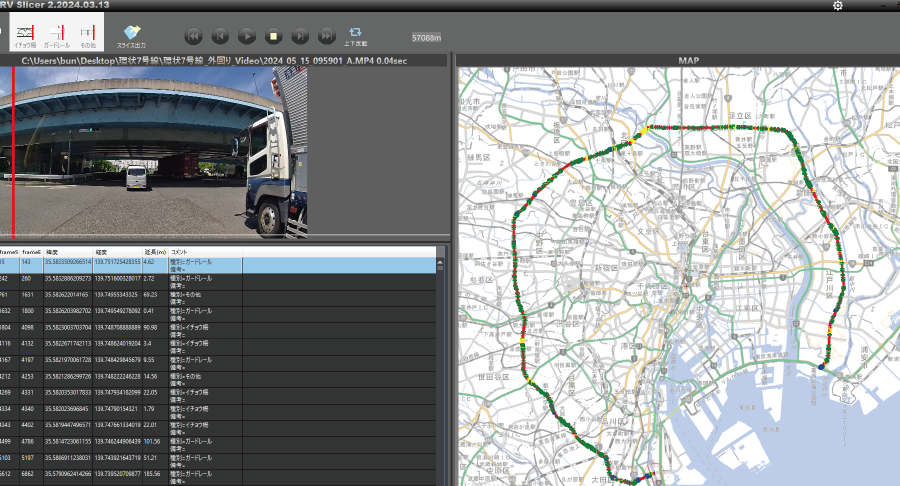Click the 上下反転 flip icon
The width and height of the screenshot is (900, 486).
(x=355, y=36)
